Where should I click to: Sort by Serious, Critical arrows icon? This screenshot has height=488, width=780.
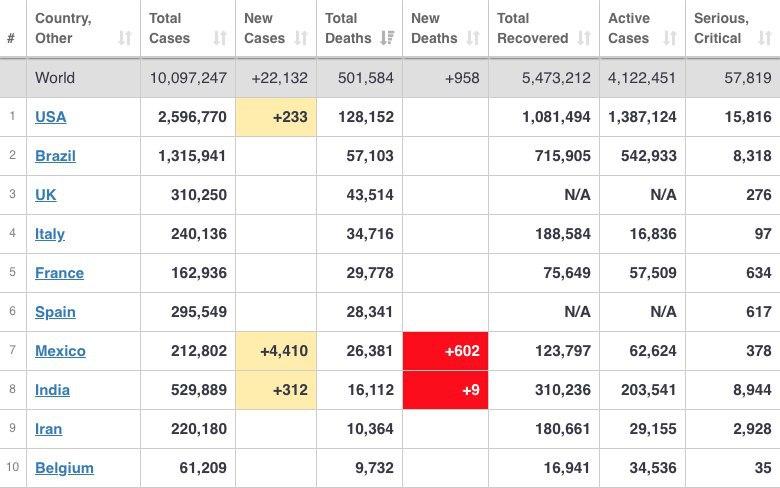pyautogui.click(x=765, y=38)
